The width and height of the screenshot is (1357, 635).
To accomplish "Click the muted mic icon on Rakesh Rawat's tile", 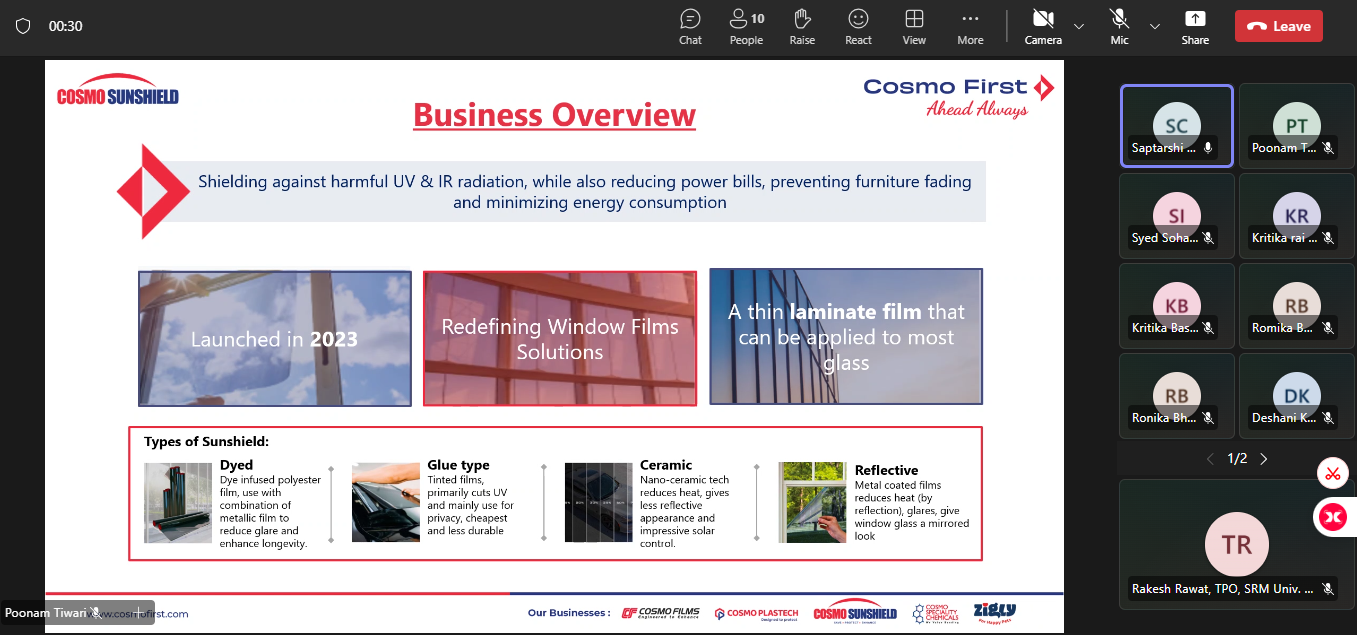I will pos(1328,589).
